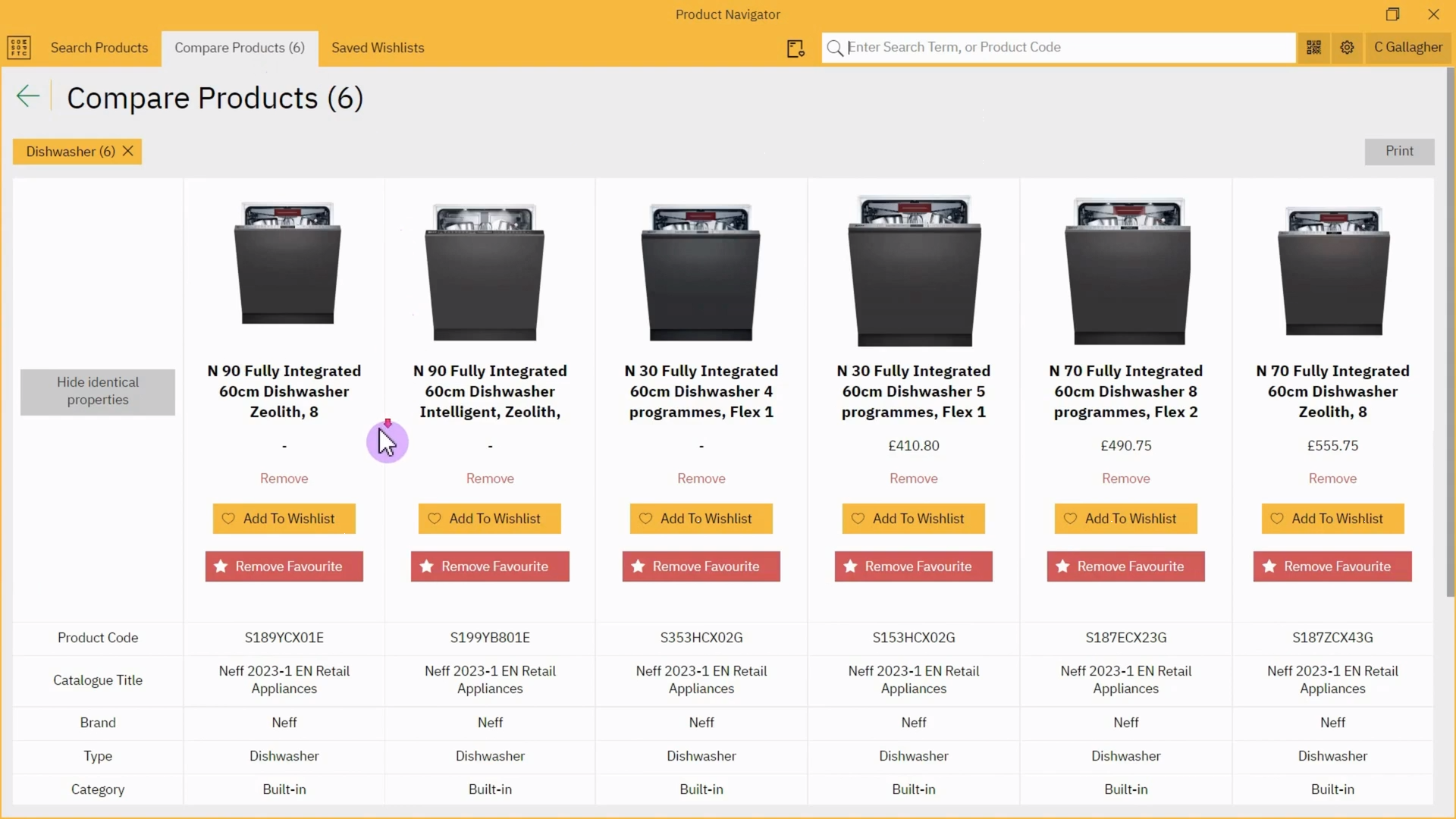Screen dimensions: 1456x819
Task: Open image of N 90 Zeolith, 8 dishwasher
Action: [x=287, y=262]
